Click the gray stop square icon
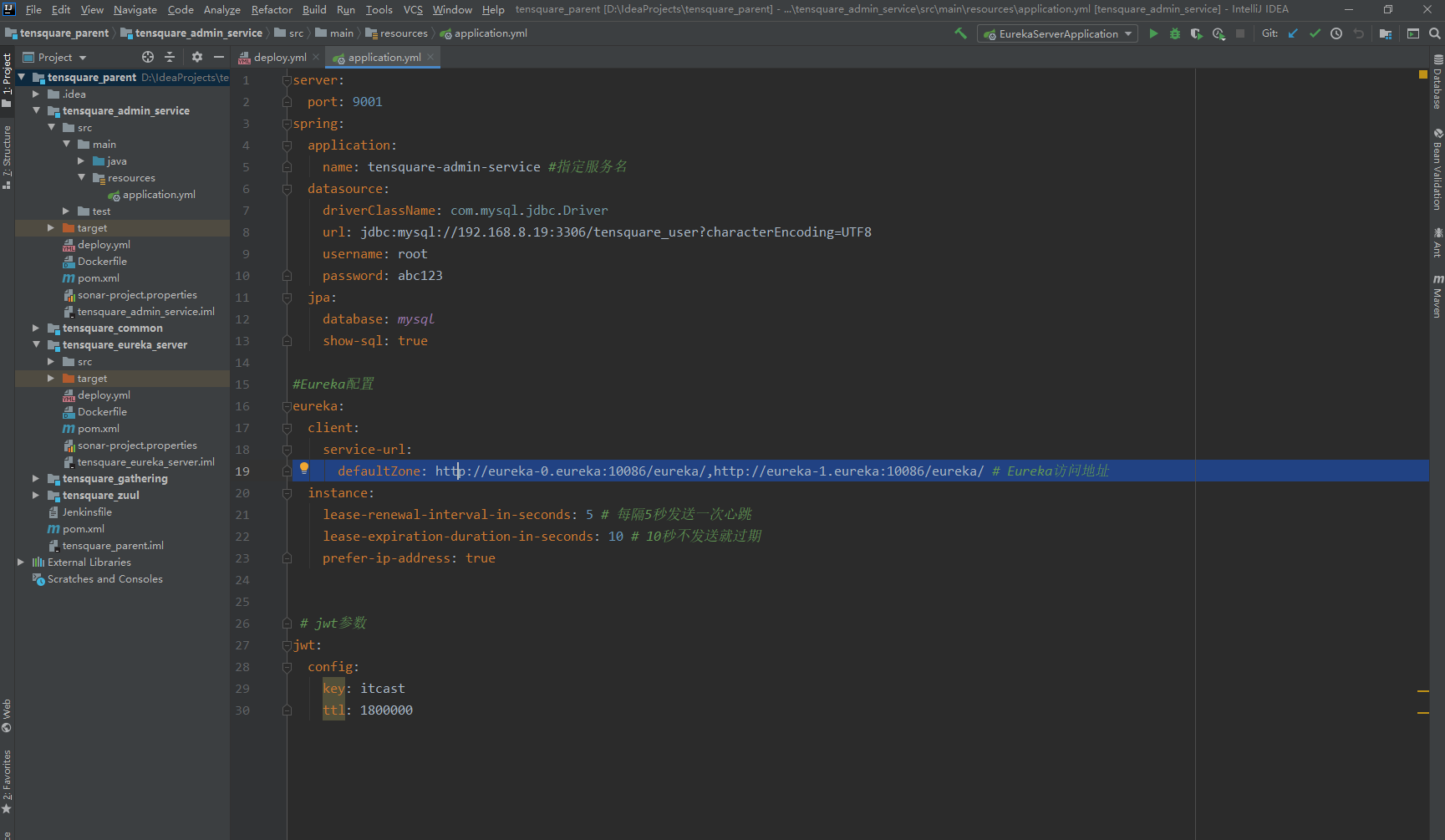 pos(1240,33)
